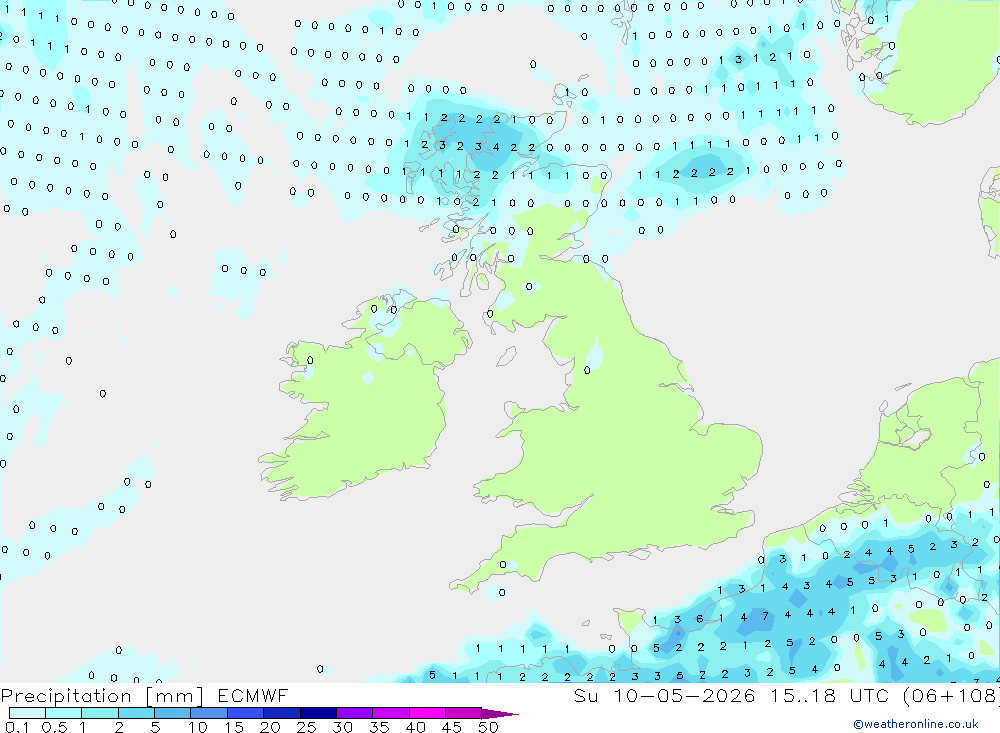
Task: Click the purple over-50 arrow tip of legend
Action: tap(500, 714)
